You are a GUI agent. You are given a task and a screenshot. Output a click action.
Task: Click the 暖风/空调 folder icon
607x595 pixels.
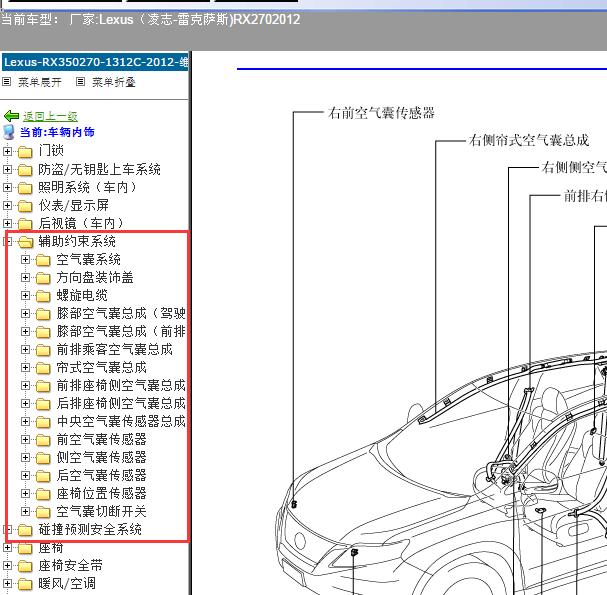pos(25,584)
